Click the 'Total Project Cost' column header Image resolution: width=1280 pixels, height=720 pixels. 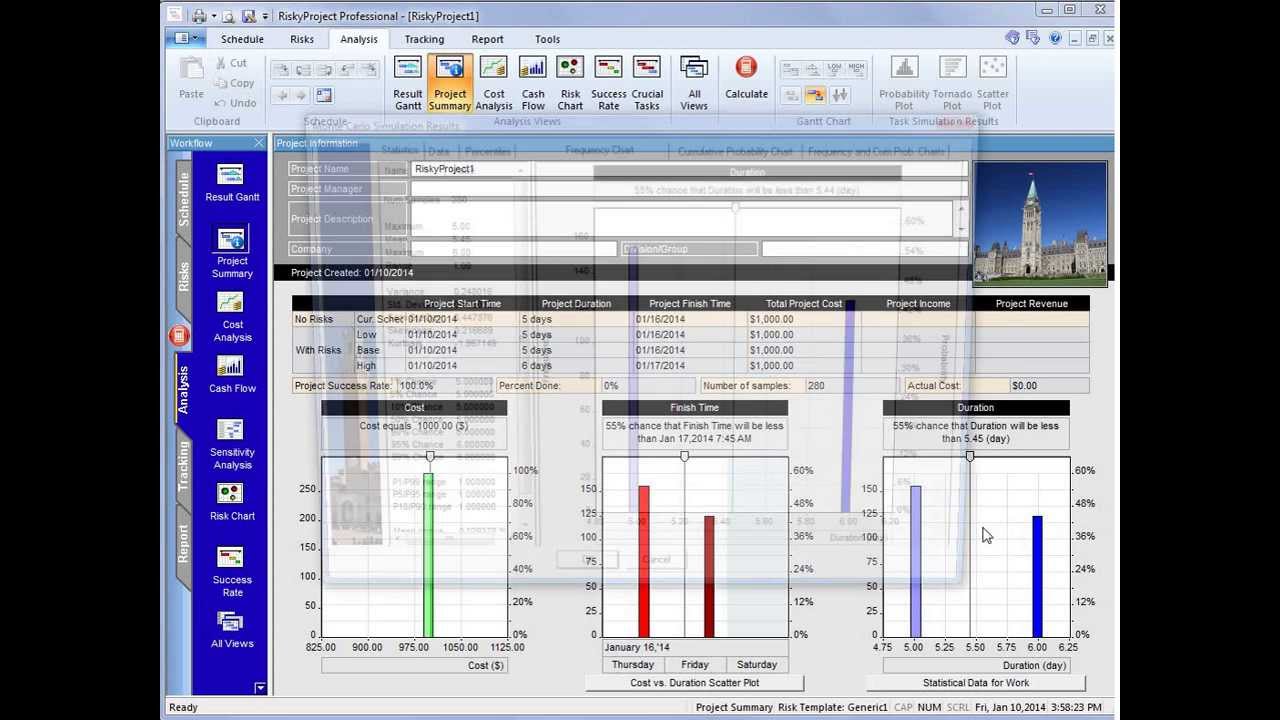coord(804,304)
